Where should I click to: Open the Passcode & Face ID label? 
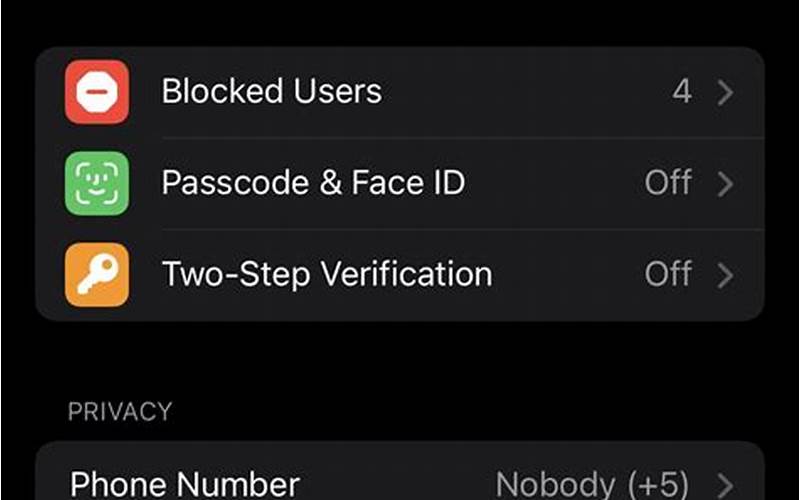click(x=313, y=183)
